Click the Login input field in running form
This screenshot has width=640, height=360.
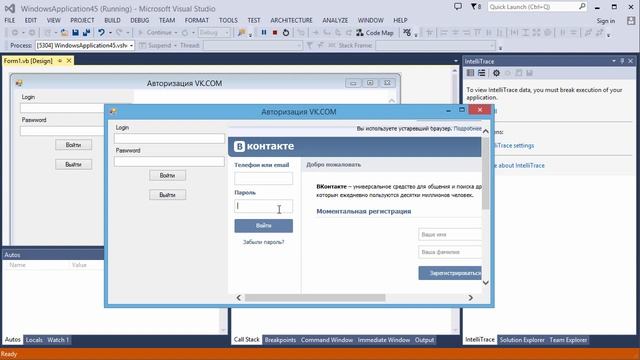pyautogui.click(x=169, y=138)
